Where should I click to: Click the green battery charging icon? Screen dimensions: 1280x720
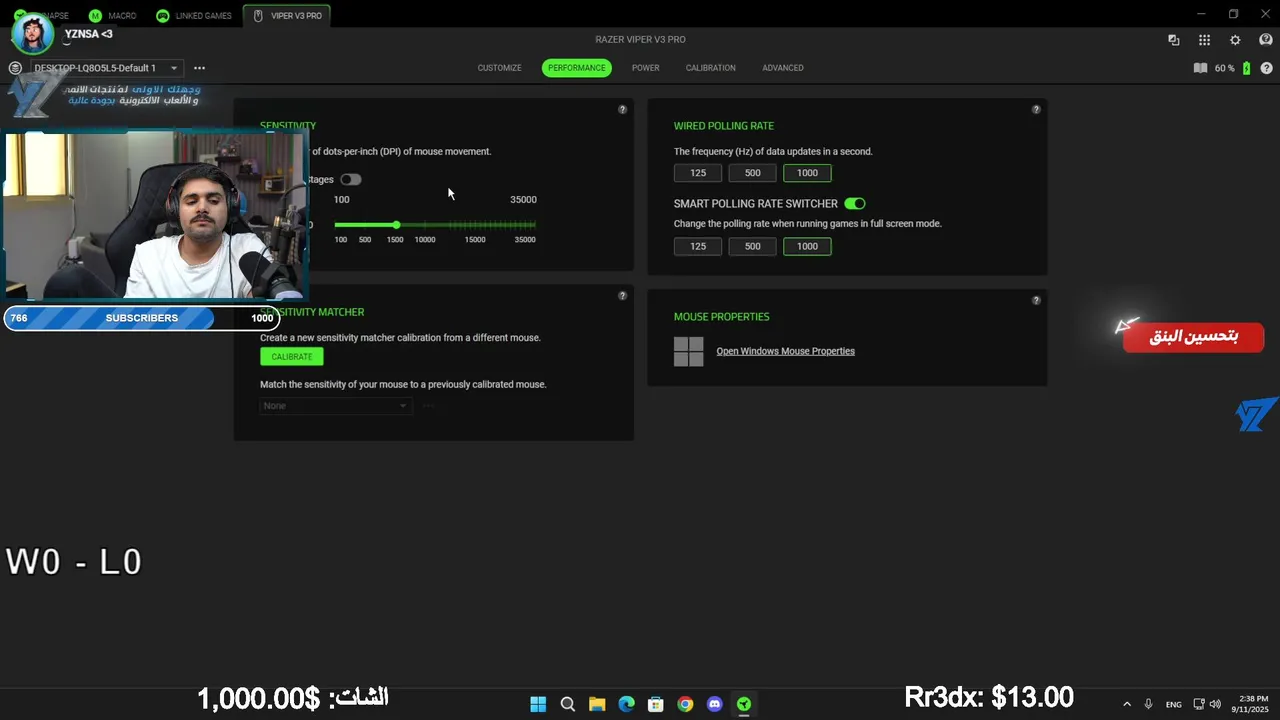click(1246, 68)
